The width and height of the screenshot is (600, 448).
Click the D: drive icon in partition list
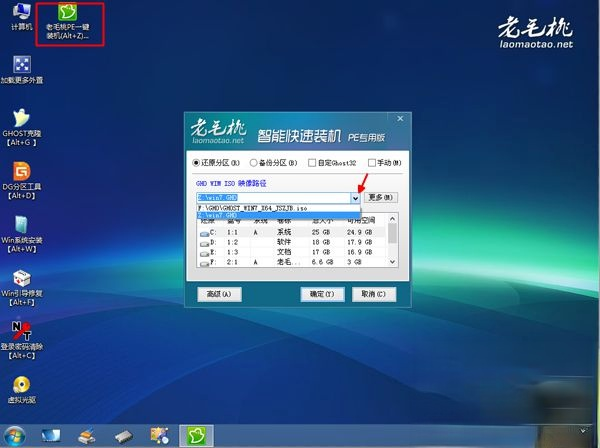point(204,243)
